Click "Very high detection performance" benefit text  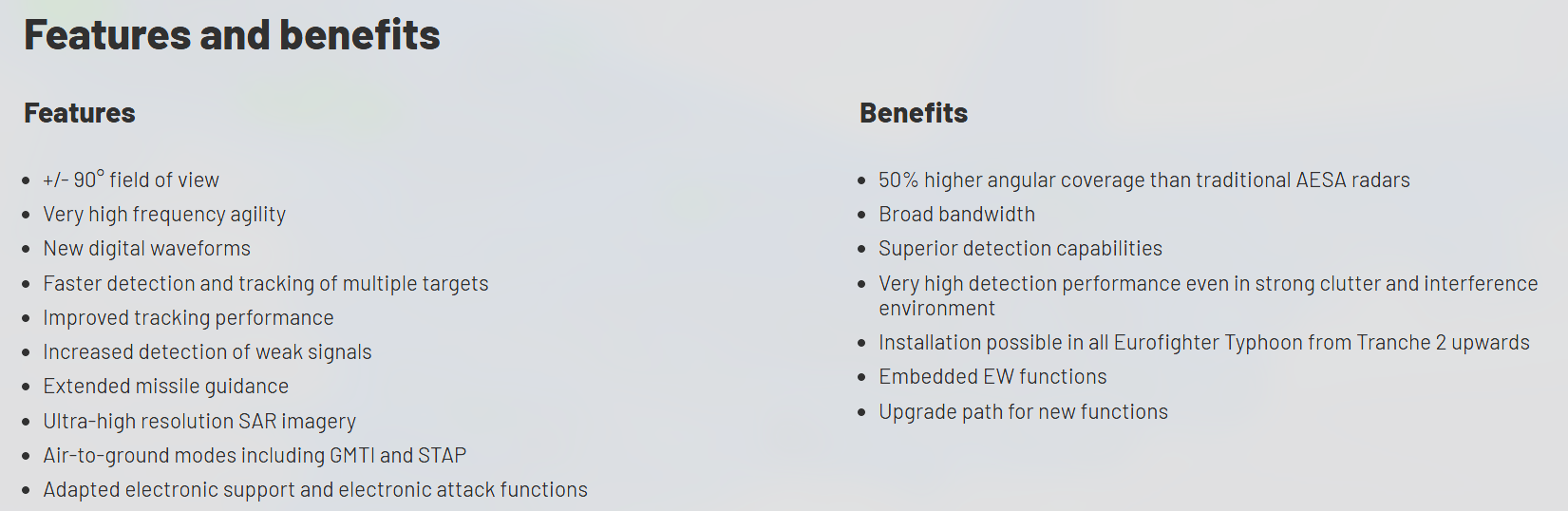[x=1207, y=283]
